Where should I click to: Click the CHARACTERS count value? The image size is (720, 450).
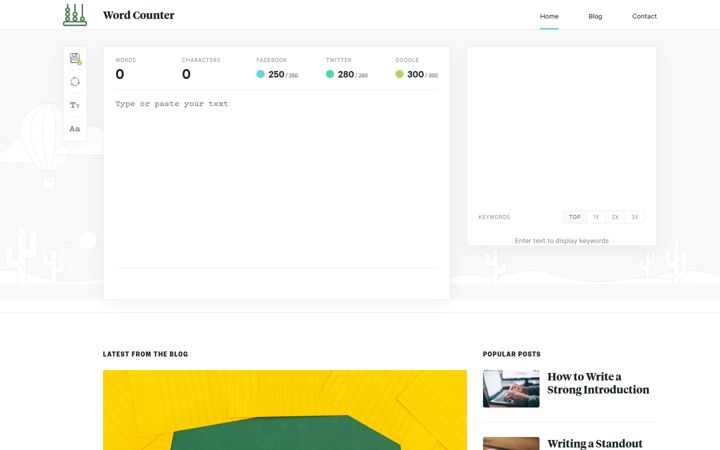[186, 74]
